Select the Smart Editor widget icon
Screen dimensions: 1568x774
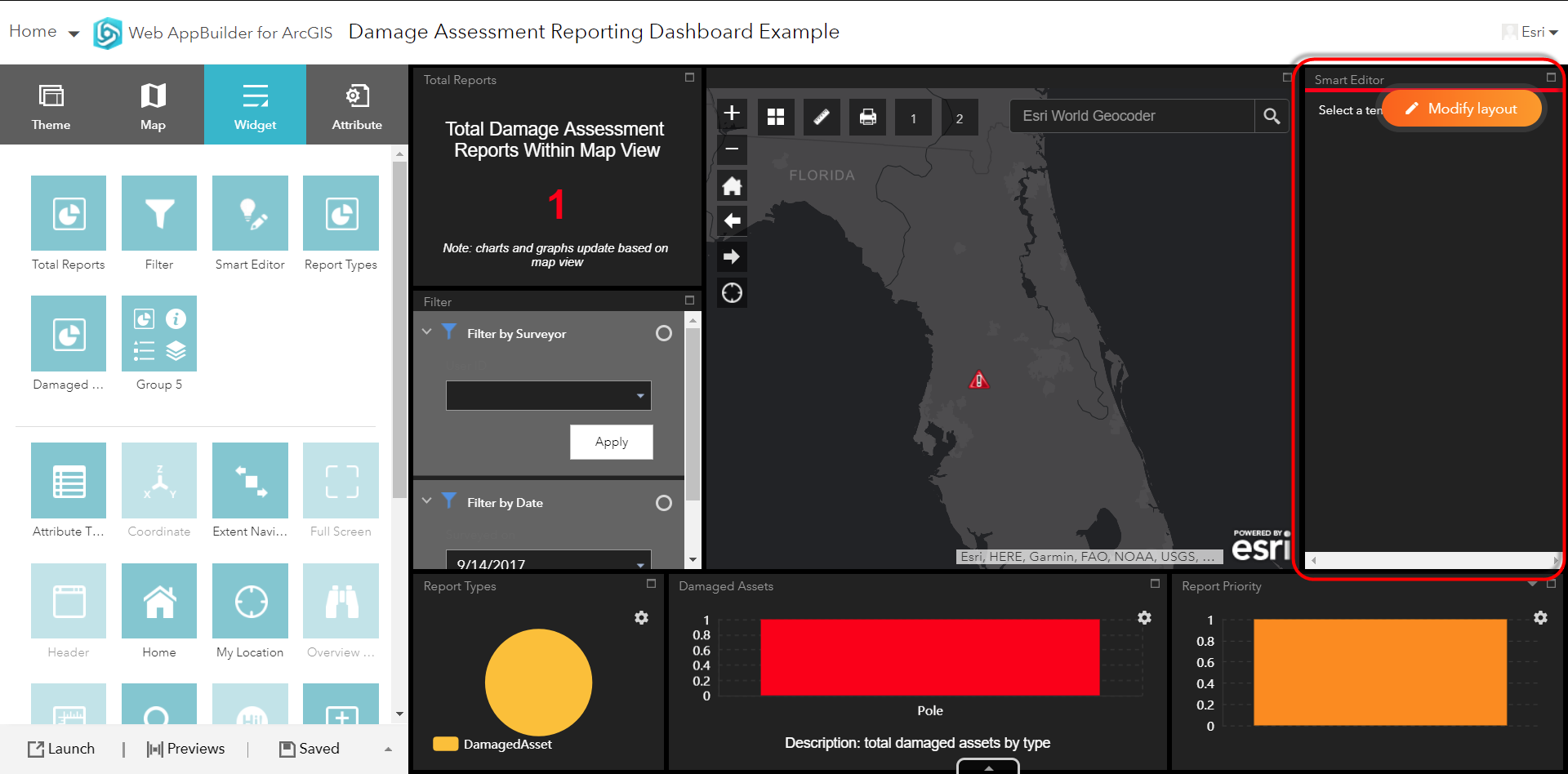pos(250,213)
